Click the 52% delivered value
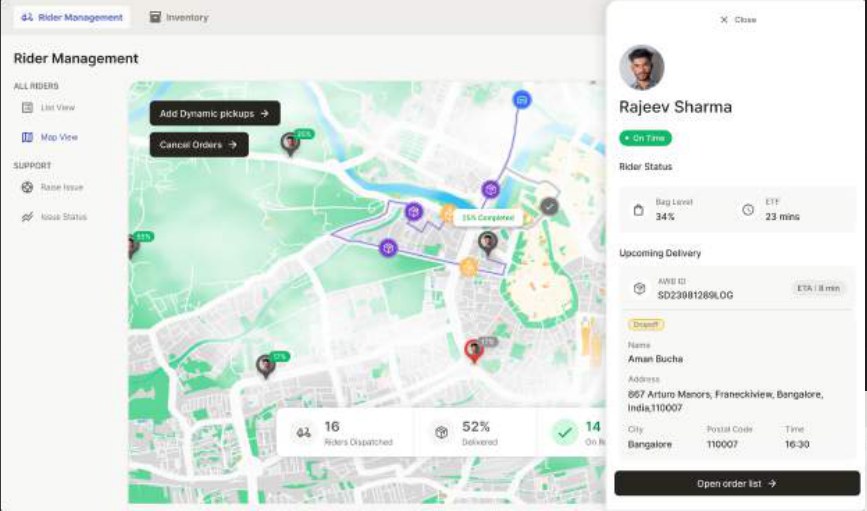Viewport: 867px width, 511px height. coord(476,426)
